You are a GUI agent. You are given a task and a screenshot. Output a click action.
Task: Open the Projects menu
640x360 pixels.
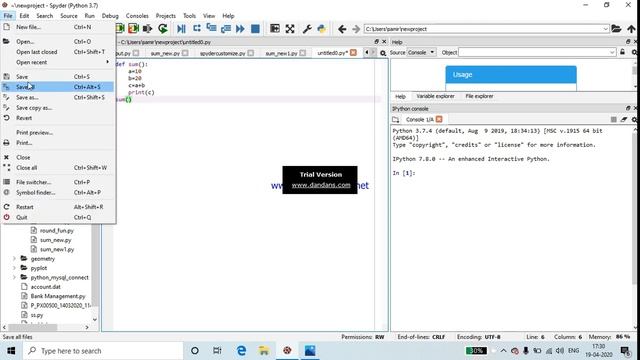(x=166, y=16)
